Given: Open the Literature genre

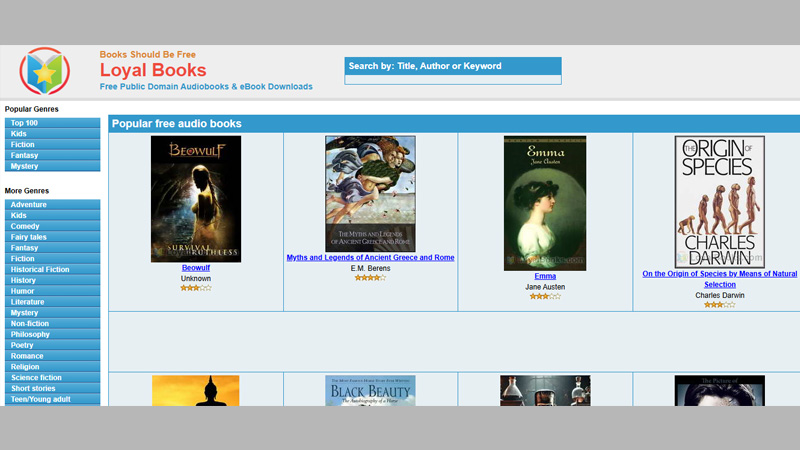Looking at the screenshot, I should tap(53, 302).
